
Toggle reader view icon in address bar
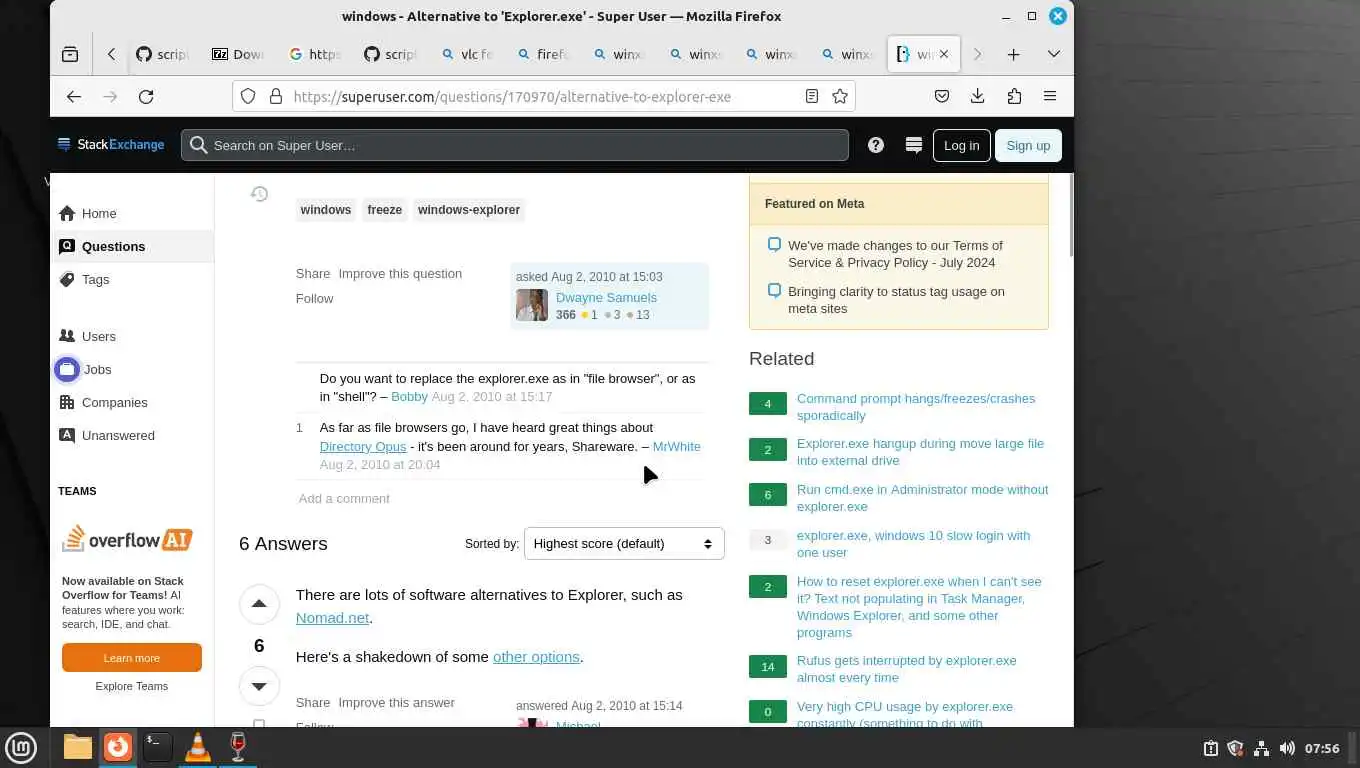point(812,96)
